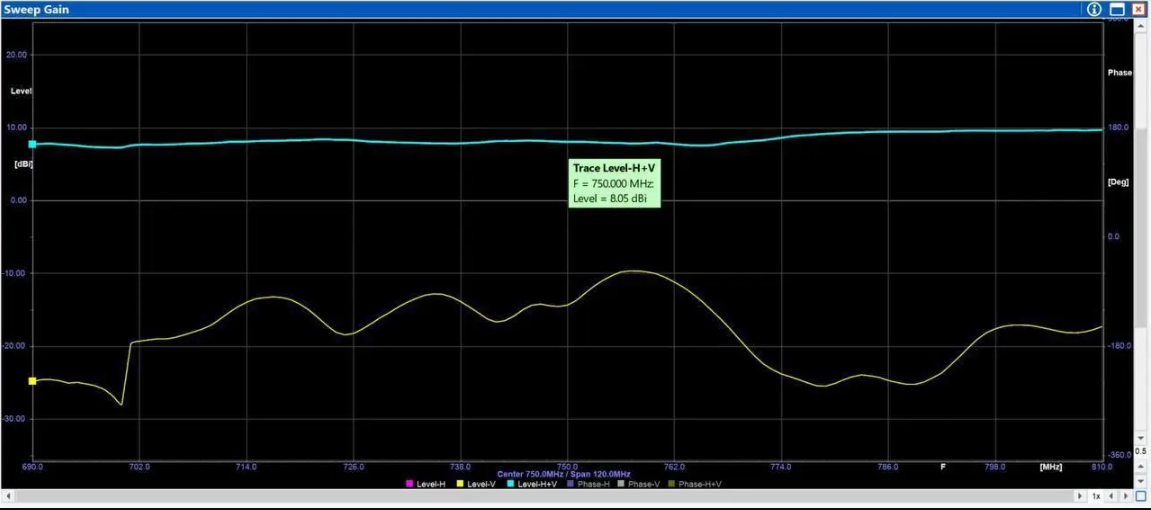Enable the Phase-V trace

point(638,484)
